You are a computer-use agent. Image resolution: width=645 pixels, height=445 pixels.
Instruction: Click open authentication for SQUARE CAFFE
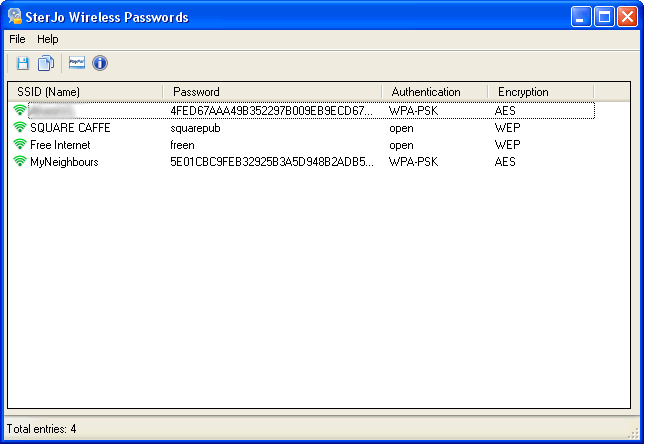[x=401, y=128]
